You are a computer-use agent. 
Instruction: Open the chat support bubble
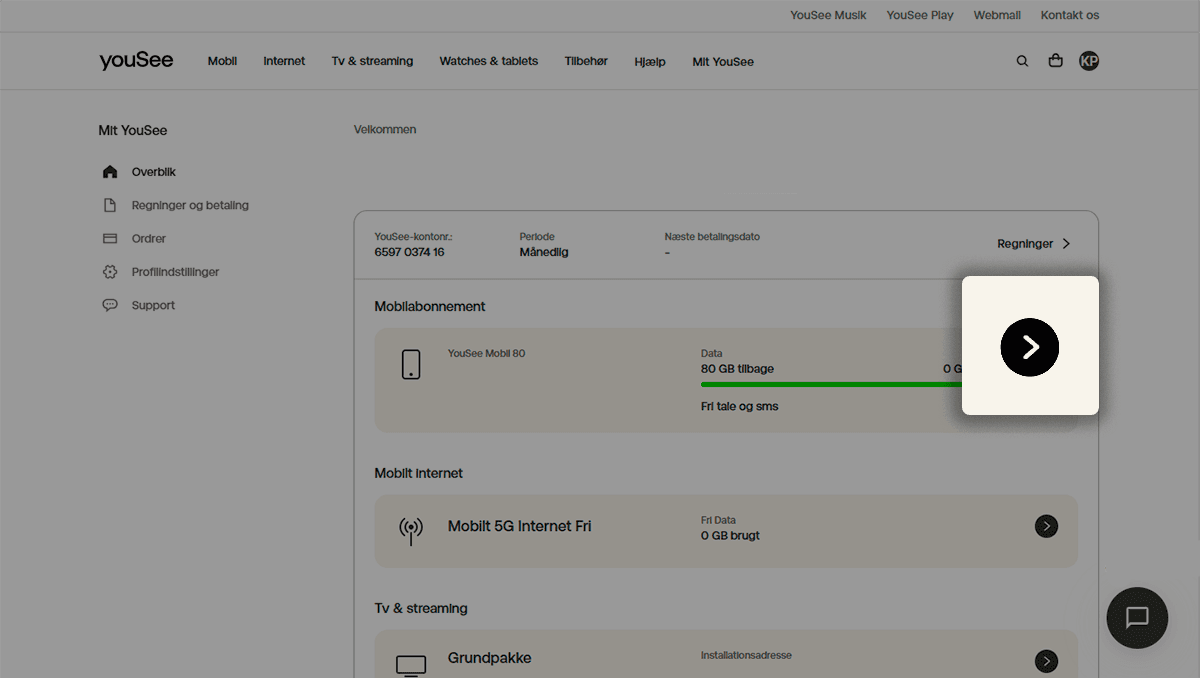(x=1137, y=617)
